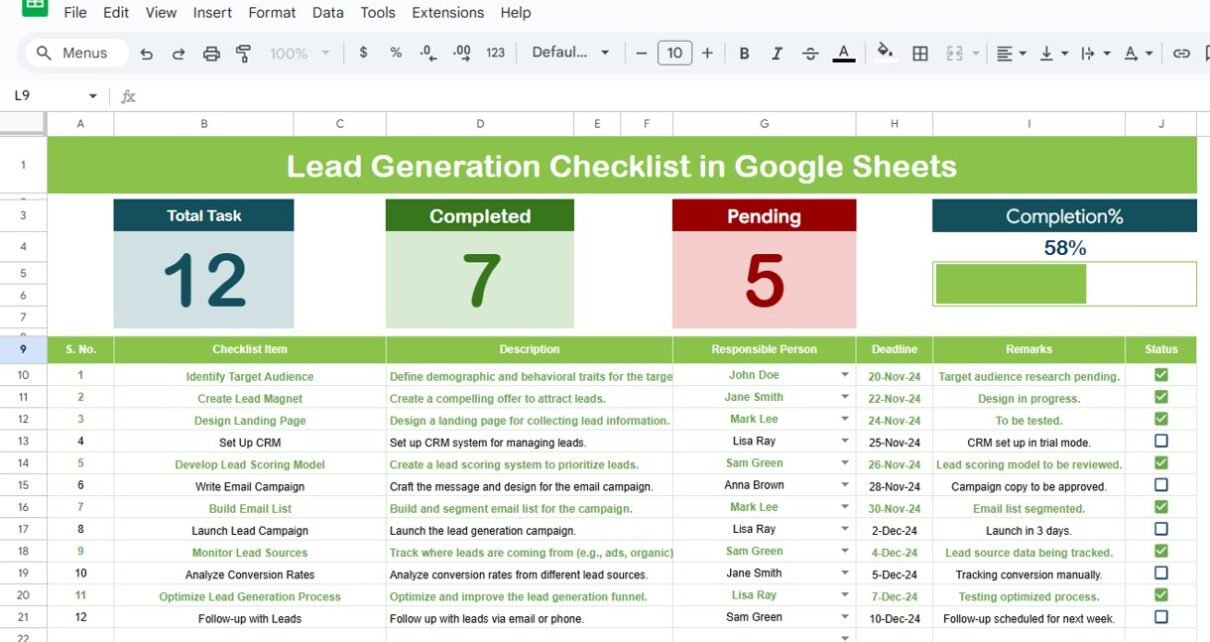Image resolution: width=1210 pixels, height=642 pixels.
Task: Open the Extensions menu
Action: click(x=448, y=13)
